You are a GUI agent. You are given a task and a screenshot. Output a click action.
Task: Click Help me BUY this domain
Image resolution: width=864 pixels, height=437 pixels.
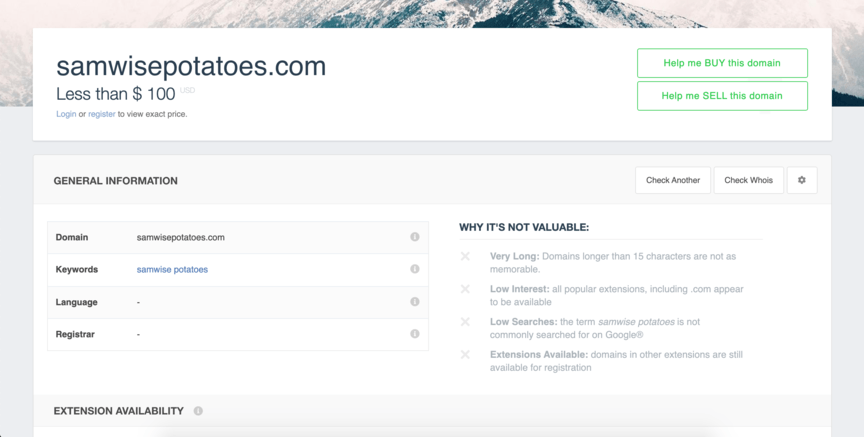pos(722,63)
